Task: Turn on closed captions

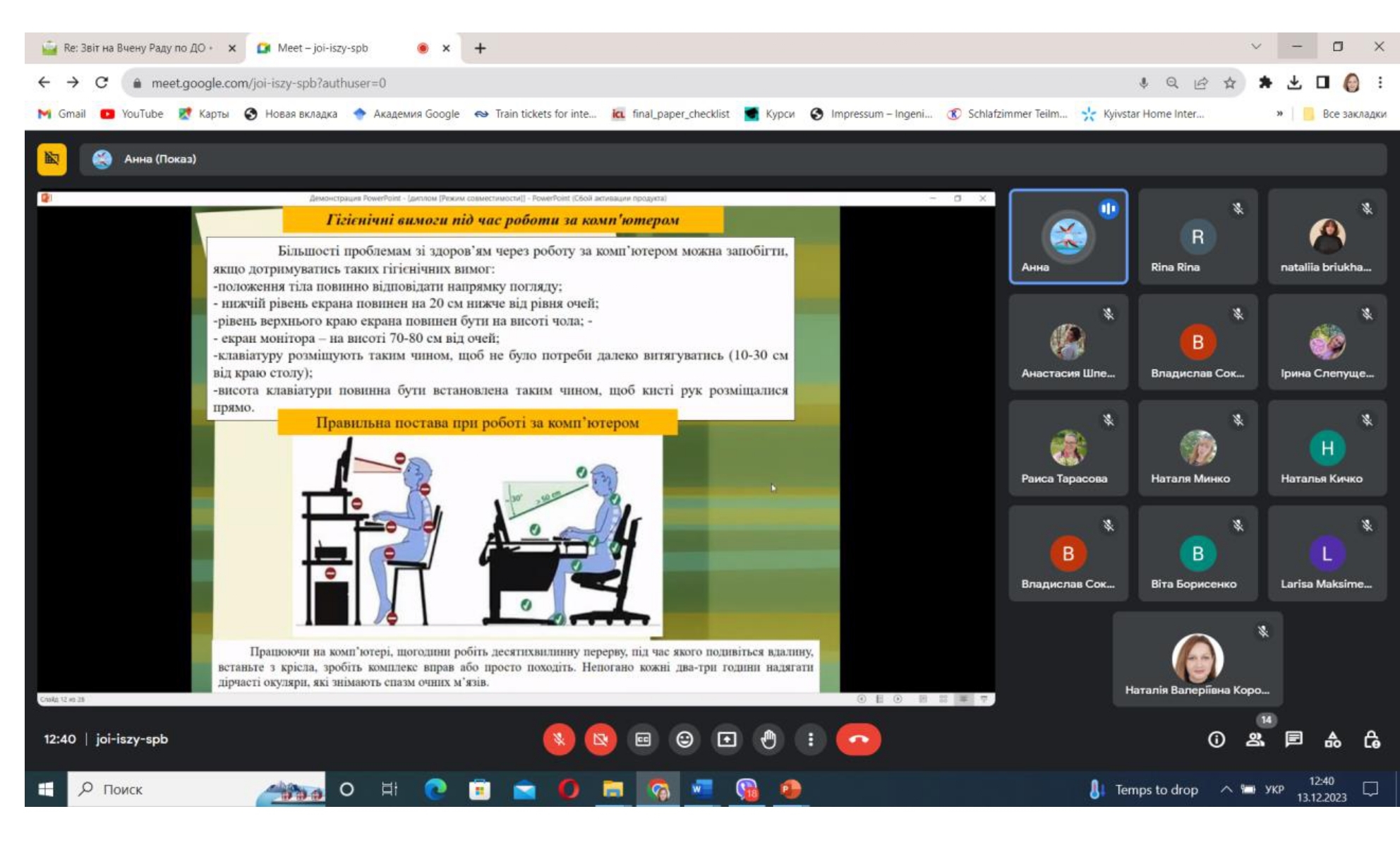Action: click(643, 739)
